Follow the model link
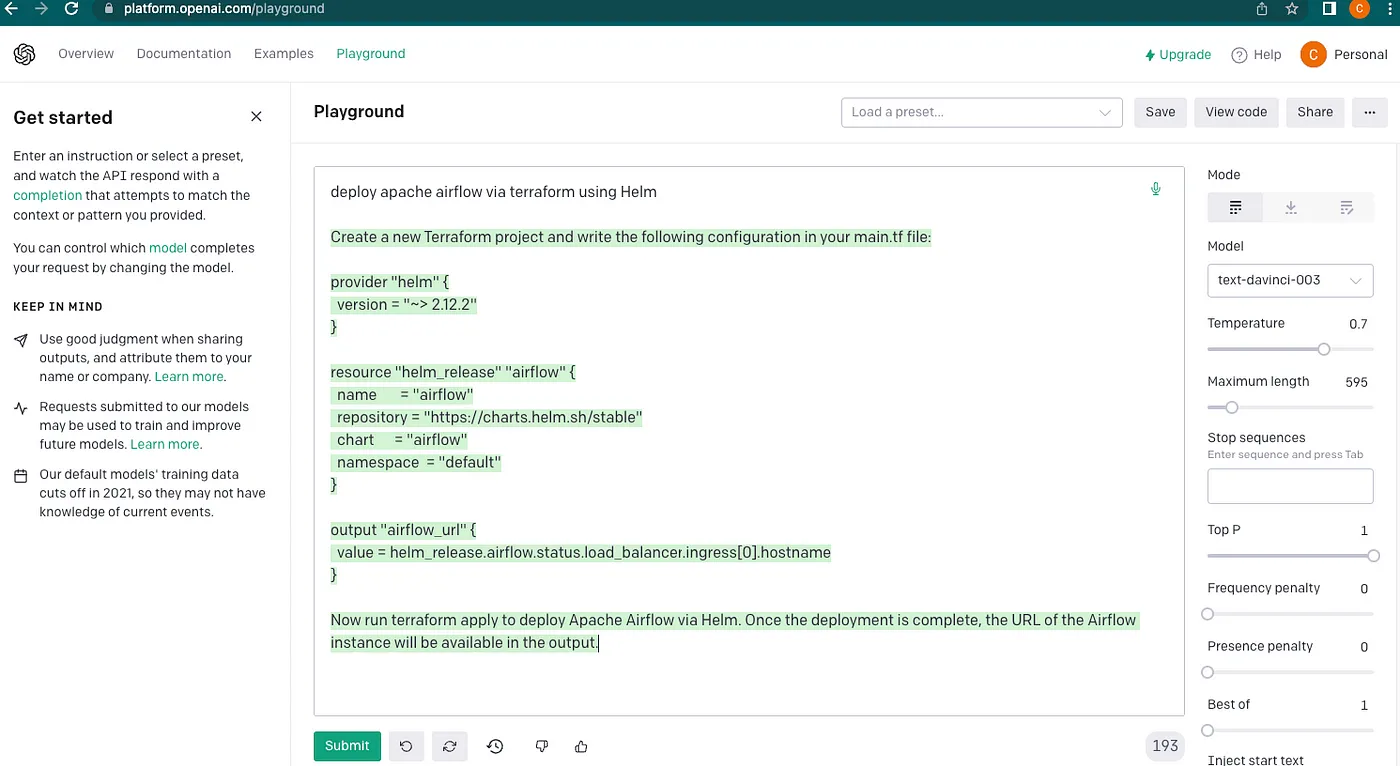 pyautogui.click(x=168, y=248)
